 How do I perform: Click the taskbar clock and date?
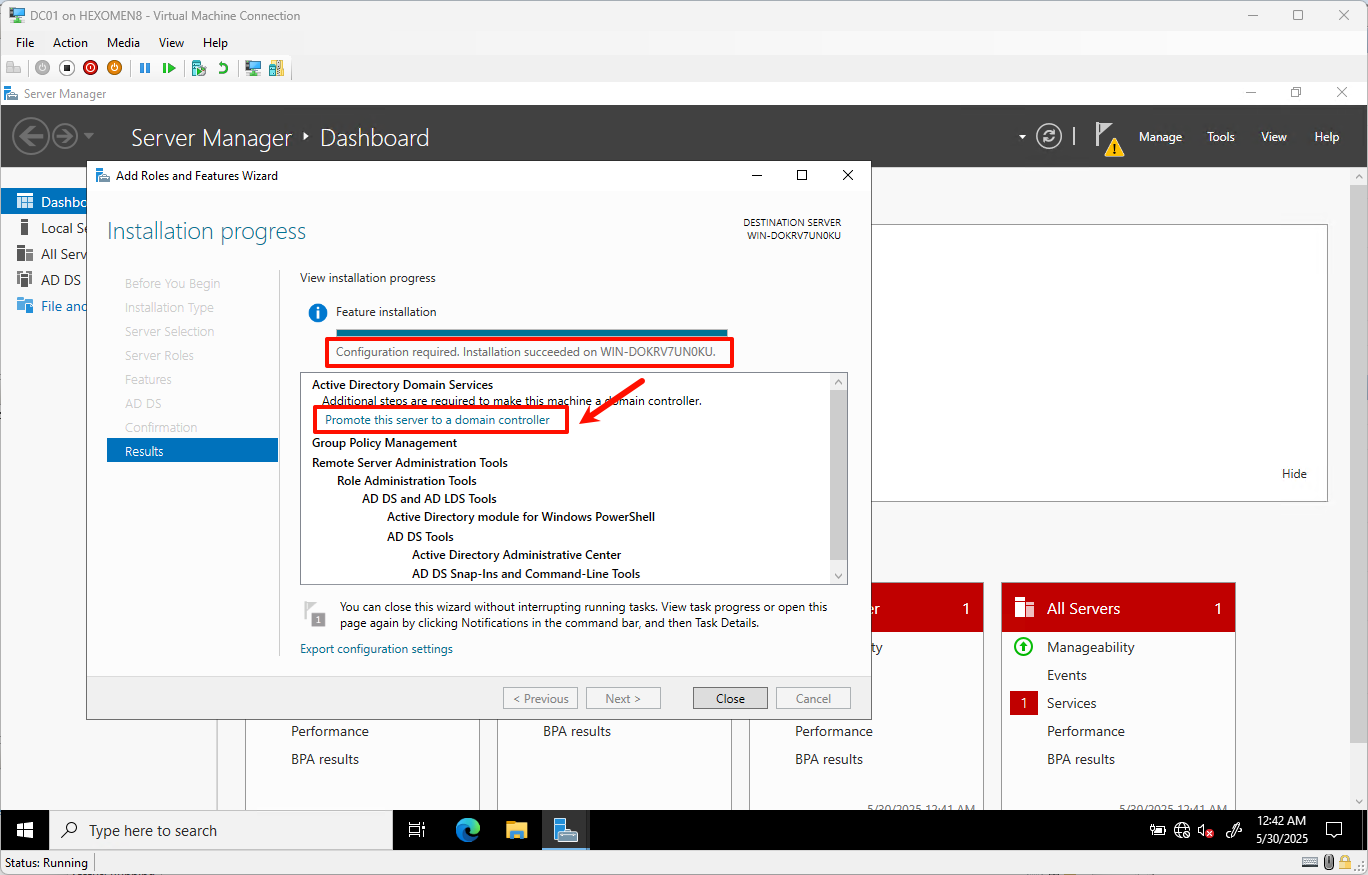[x=1280, y=830]
